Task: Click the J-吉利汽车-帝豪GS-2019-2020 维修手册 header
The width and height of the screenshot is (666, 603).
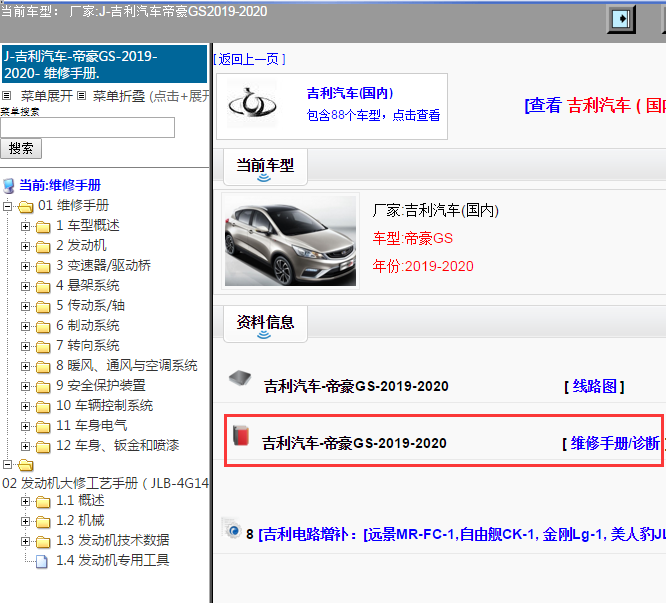Action: coord(104,64)
